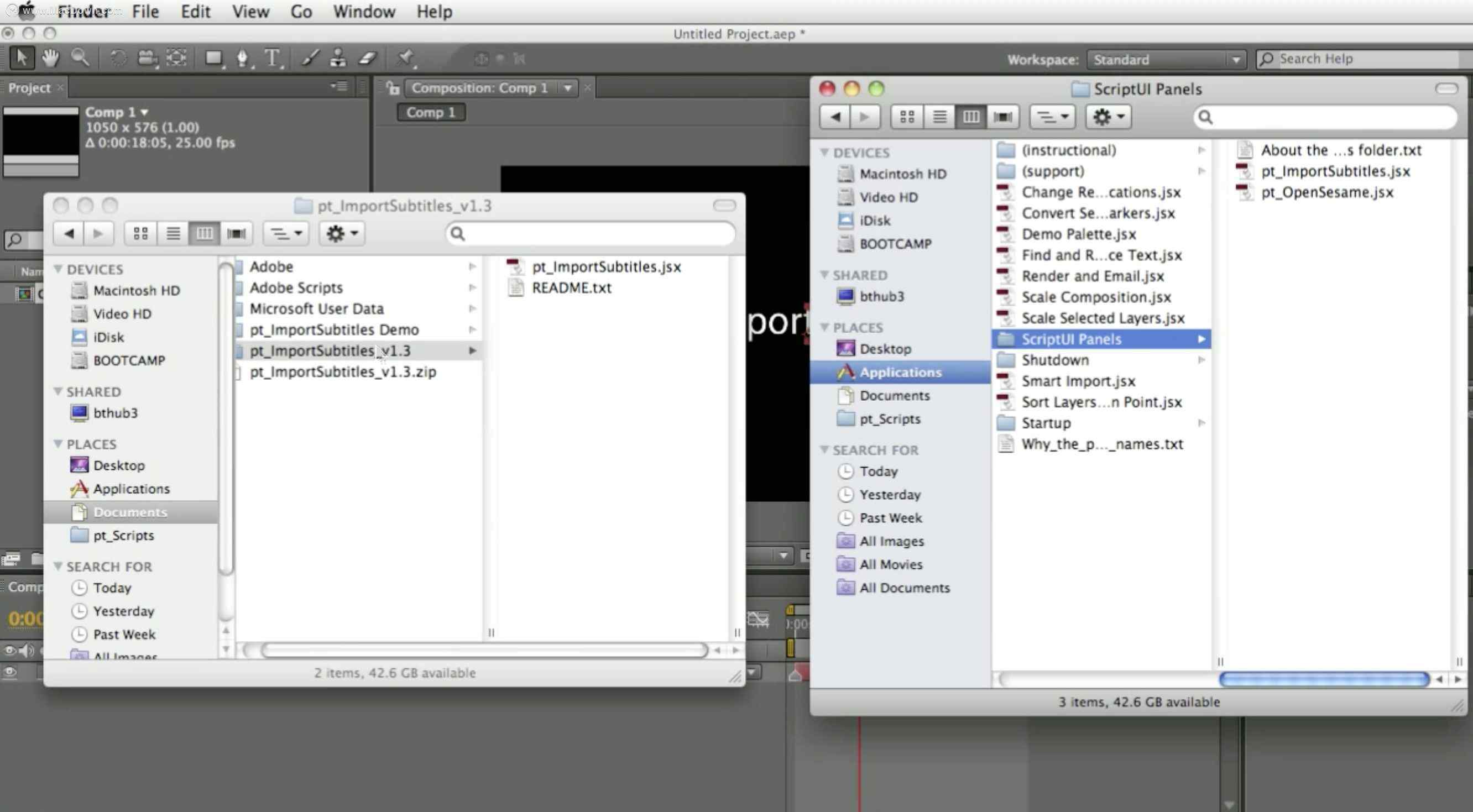
Task: Select the Rotation tool in After Effects toolbar
Action: coord(118,59)
